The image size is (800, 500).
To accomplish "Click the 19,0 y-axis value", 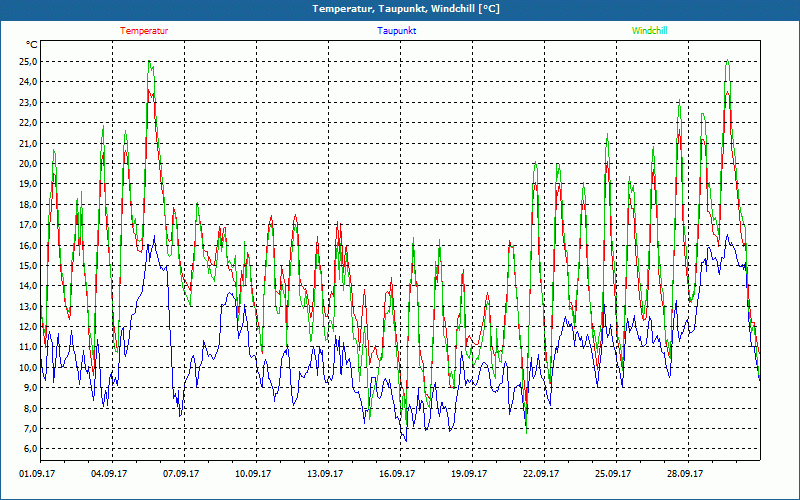I will coord(29,184).
